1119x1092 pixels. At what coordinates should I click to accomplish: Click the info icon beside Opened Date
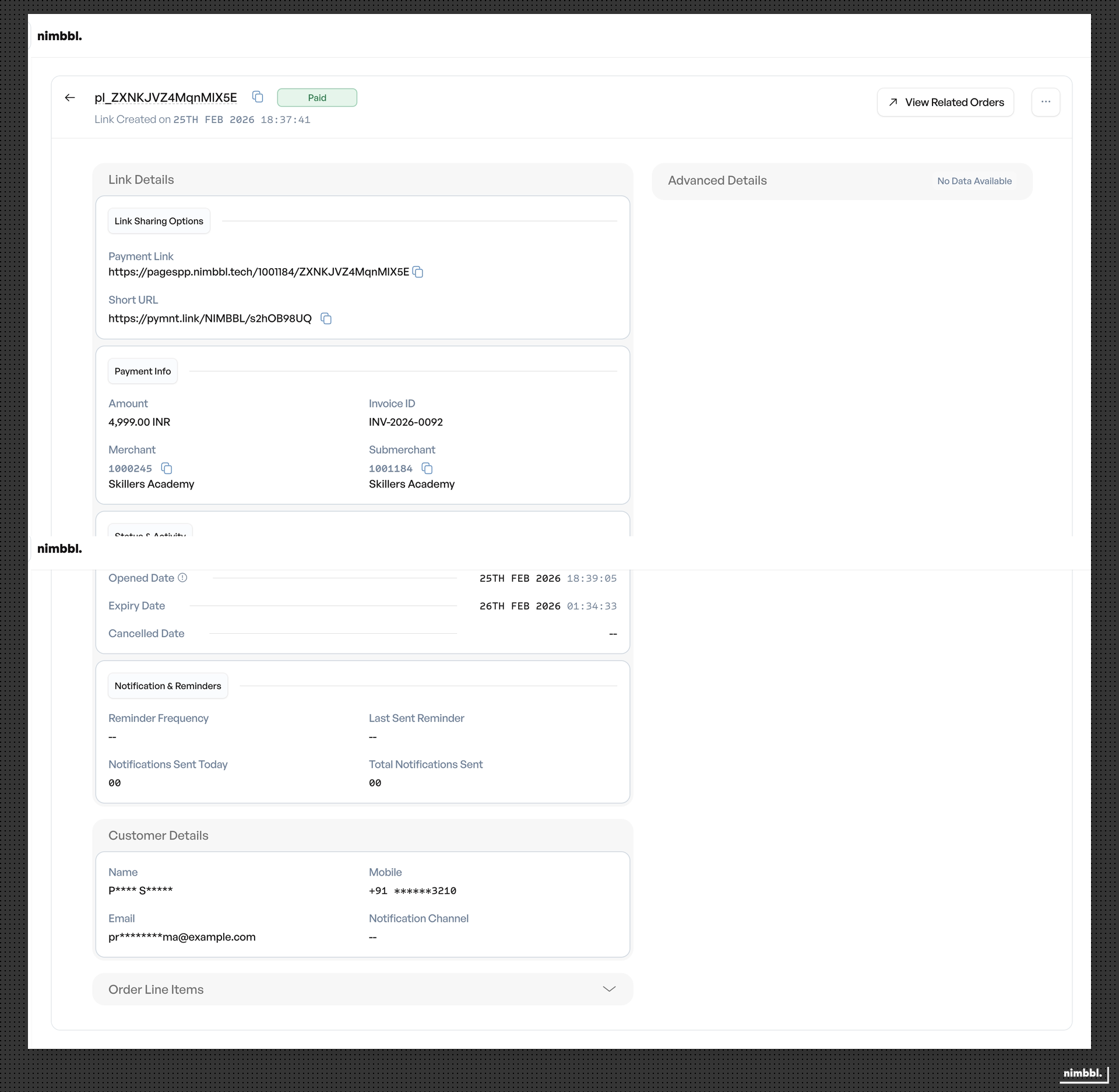(x=182, y=577)
